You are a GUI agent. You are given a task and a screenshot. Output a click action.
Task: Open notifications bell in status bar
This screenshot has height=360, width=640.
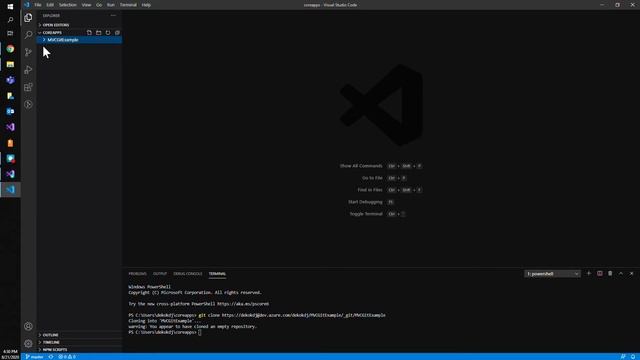click(x=633, y=357)
